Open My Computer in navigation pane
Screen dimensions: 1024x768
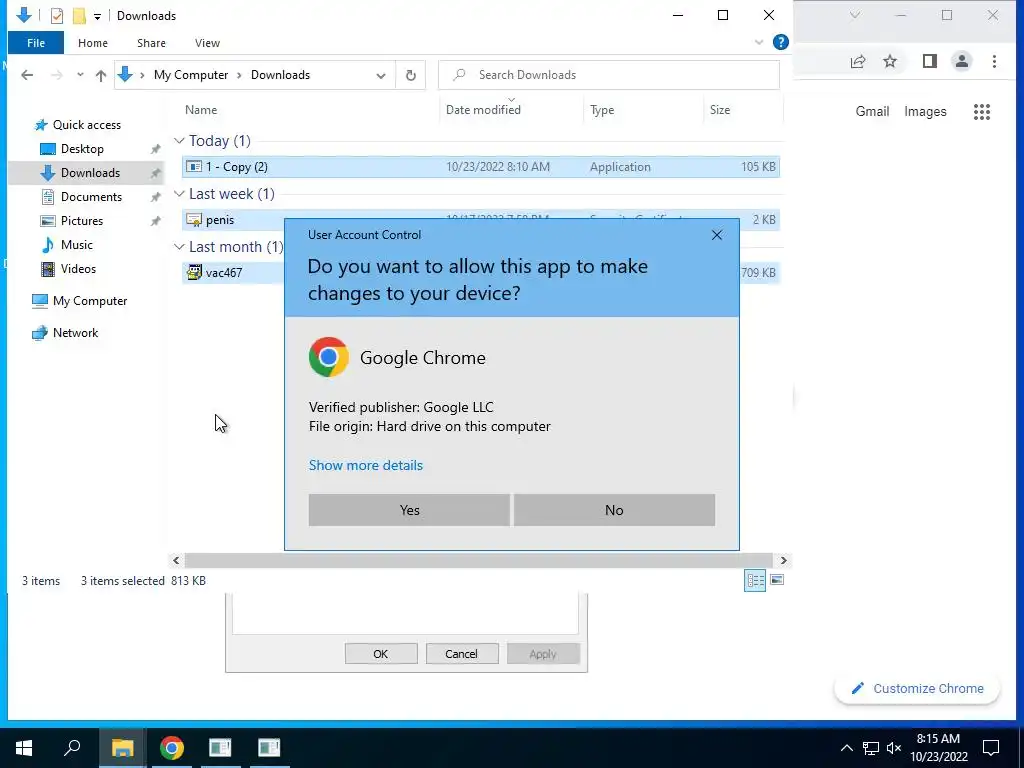pos(89,301)
